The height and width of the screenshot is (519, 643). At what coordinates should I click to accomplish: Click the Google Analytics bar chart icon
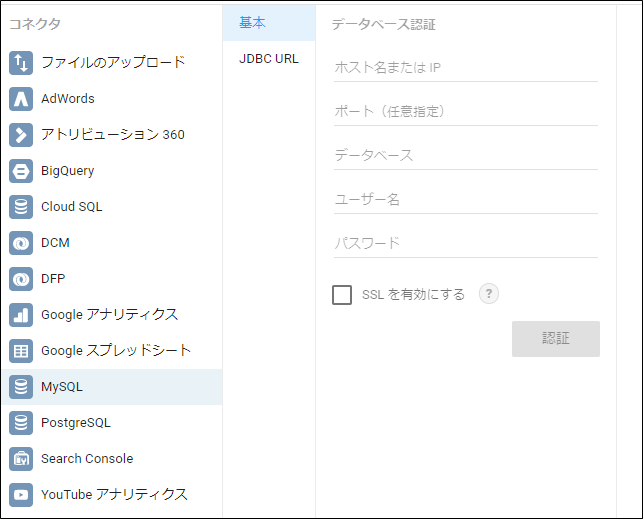point(21,315)
